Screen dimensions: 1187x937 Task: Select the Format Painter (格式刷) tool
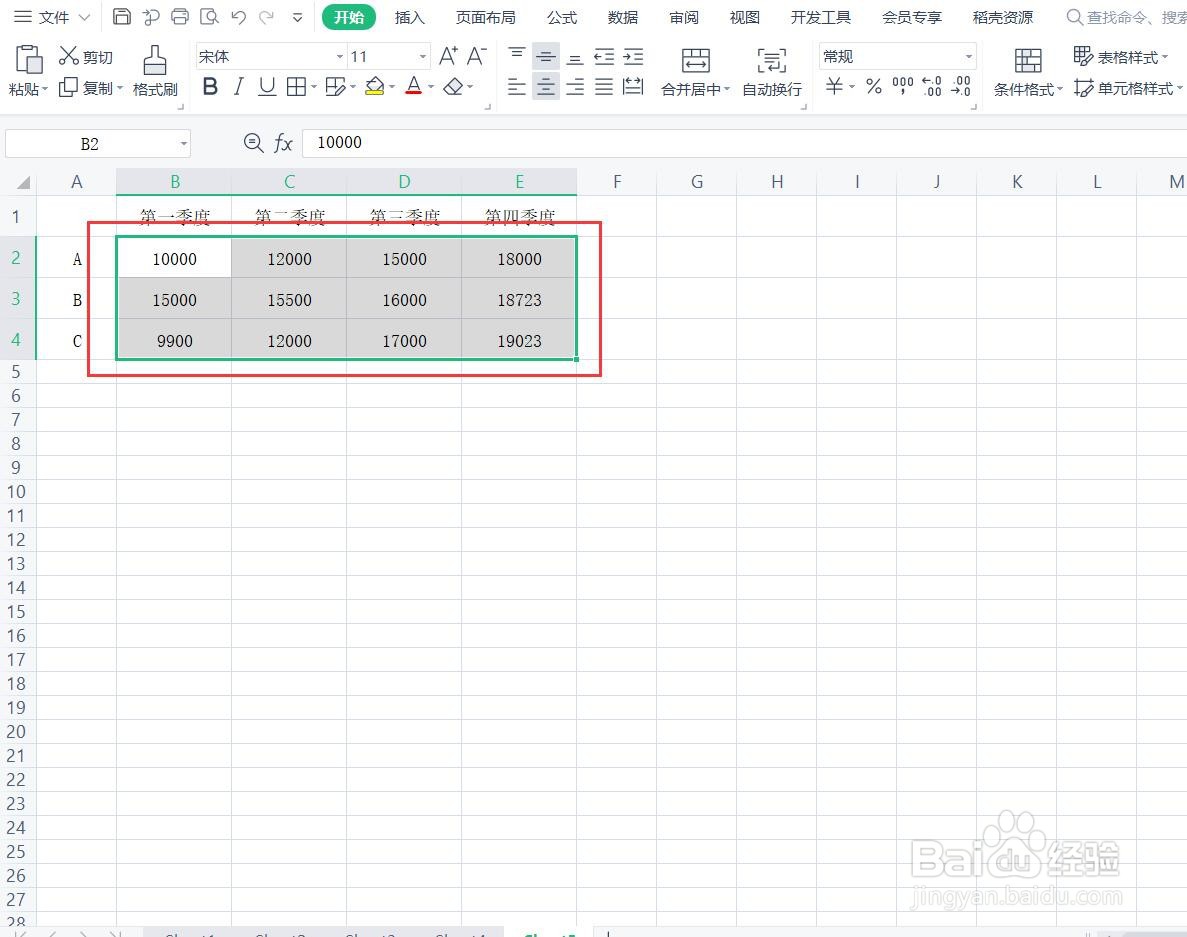[x=155, y=71]
